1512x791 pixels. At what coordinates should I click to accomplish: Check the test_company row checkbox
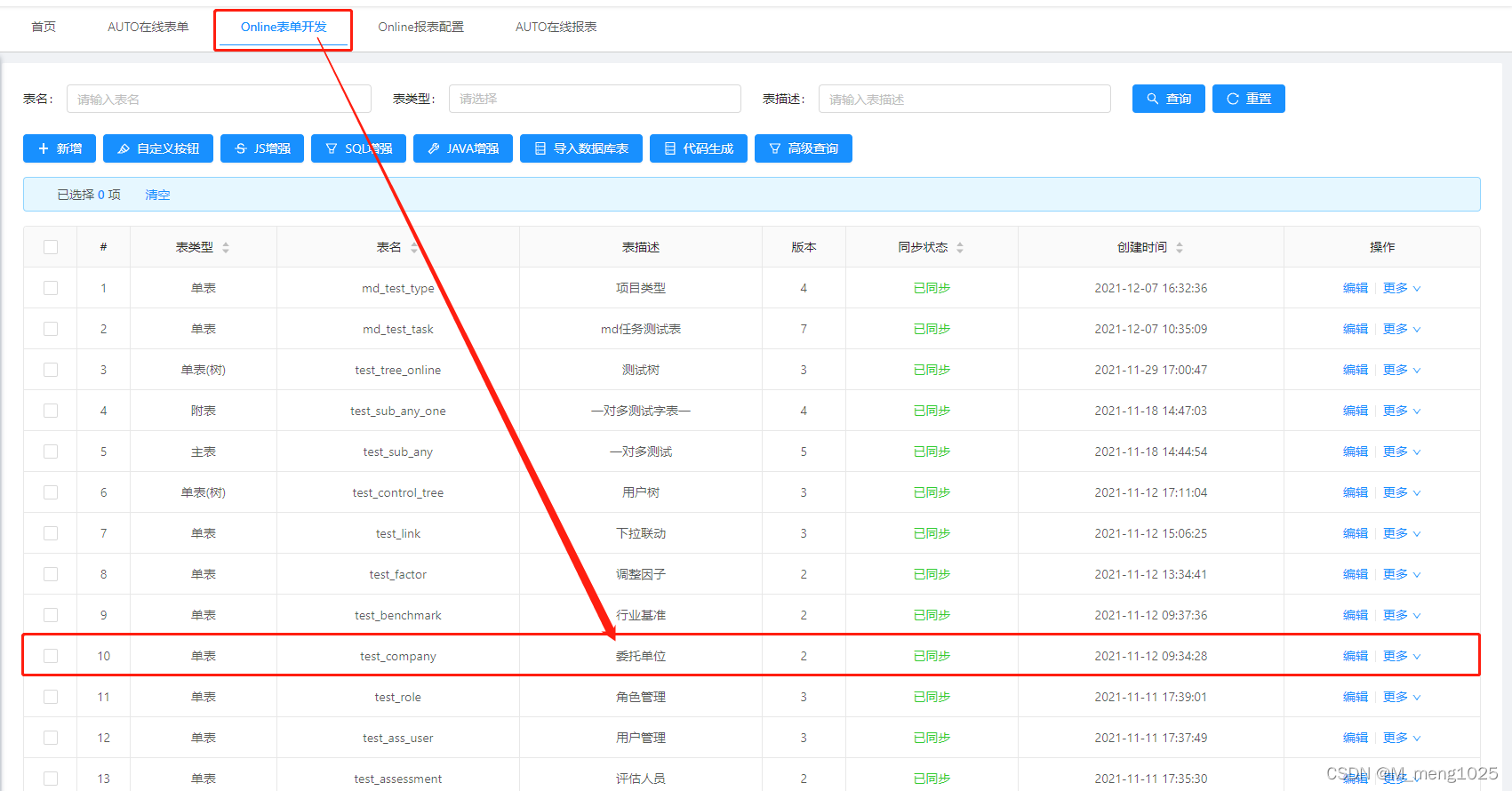coord(51,656)
